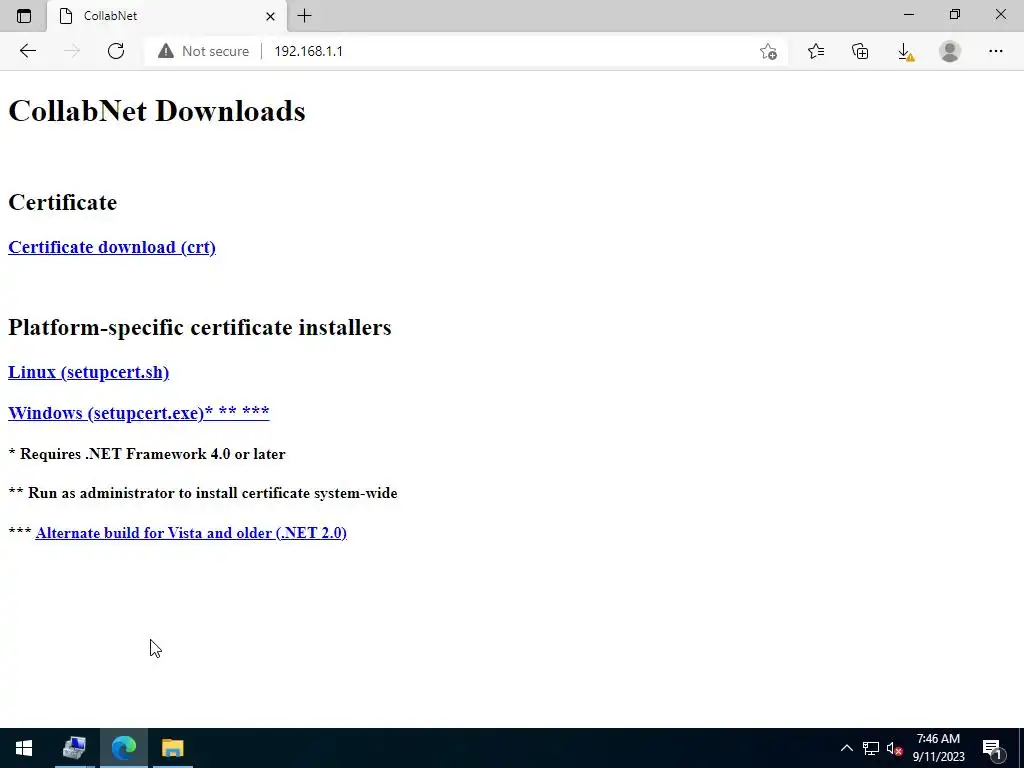Show hidden system tray icons

(x=846, y=748)
